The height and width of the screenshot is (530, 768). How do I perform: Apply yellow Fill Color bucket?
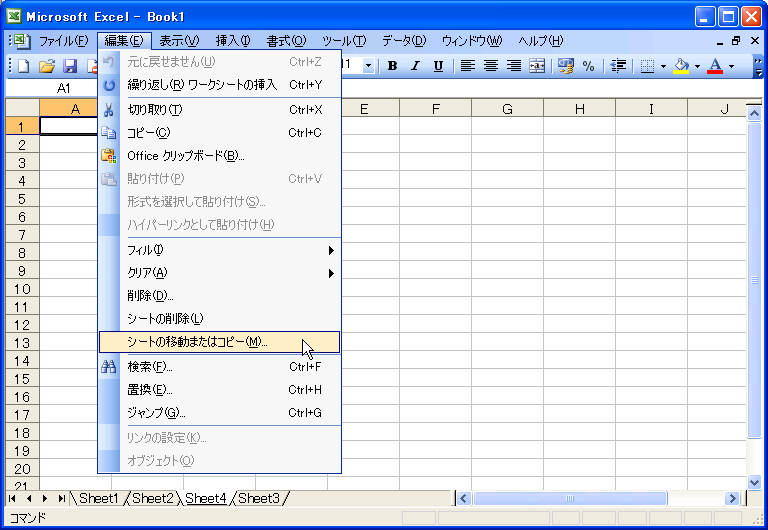[x=681, y=66]
